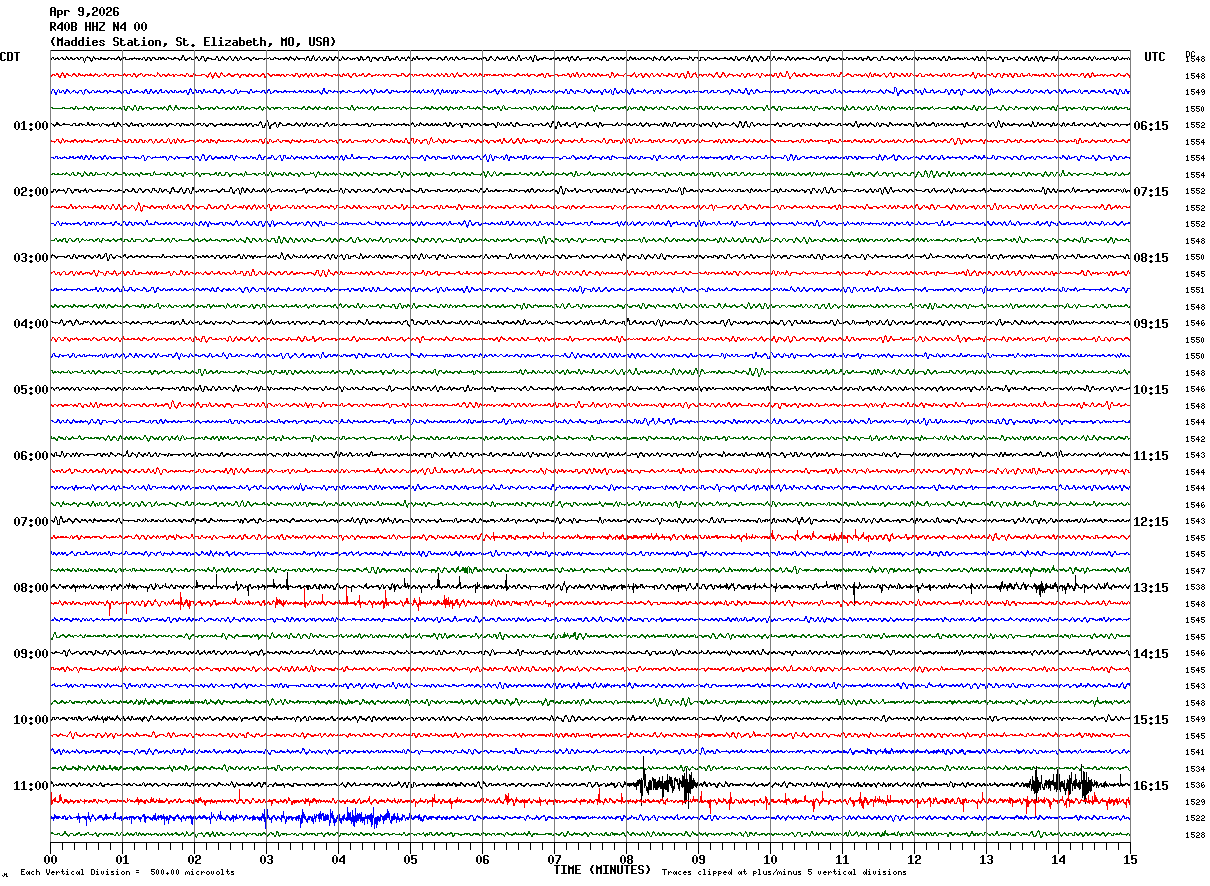Click minute 03 on the time axis
The height and width of the screenshot is (886, 1210).
(x=266, y=859)
